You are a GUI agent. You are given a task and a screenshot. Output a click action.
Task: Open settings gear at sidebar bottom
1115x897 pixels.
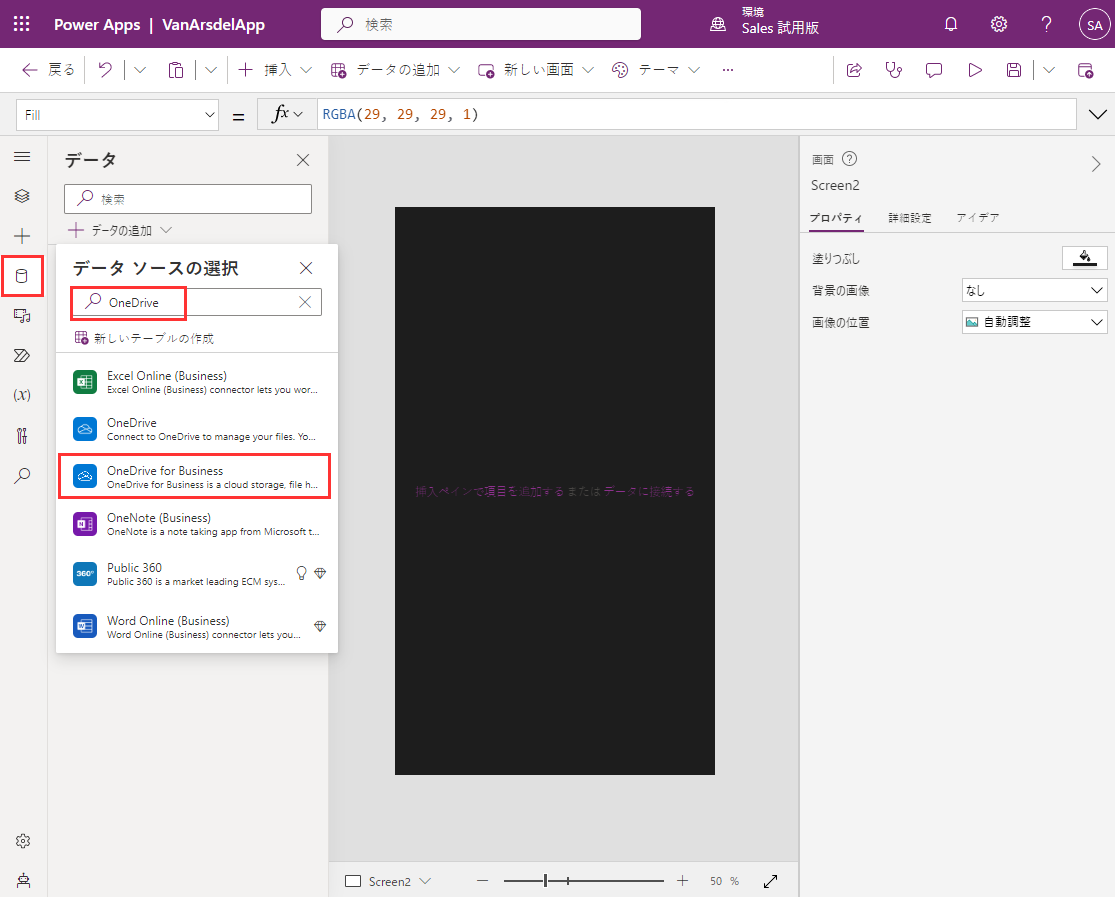coord(23,841)
